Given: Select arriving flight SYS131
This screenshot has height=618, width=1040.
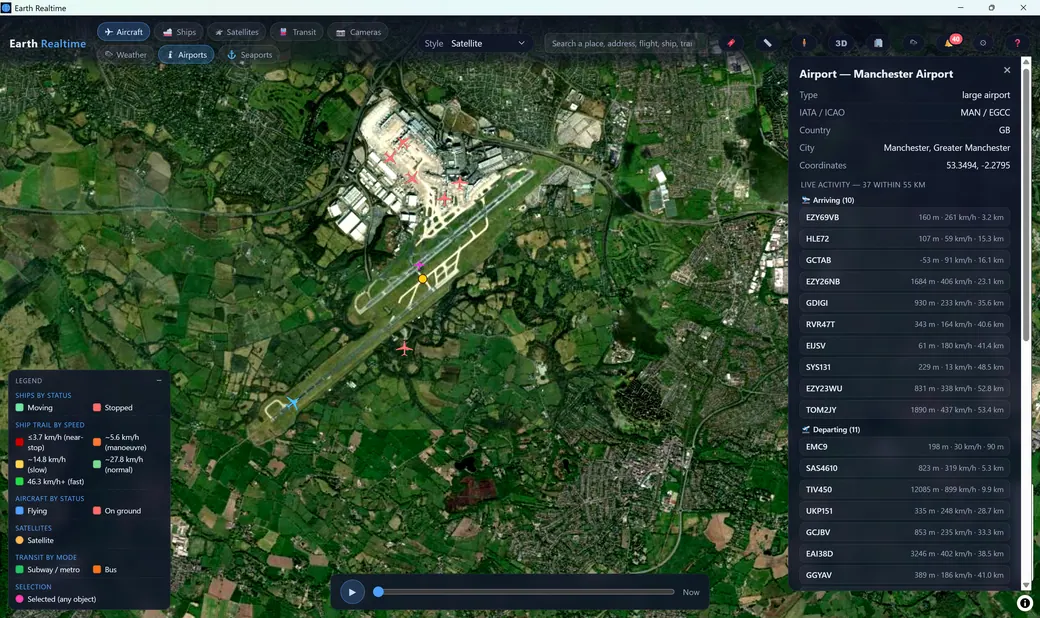Looking at the screenshot, I should [905, 367].
